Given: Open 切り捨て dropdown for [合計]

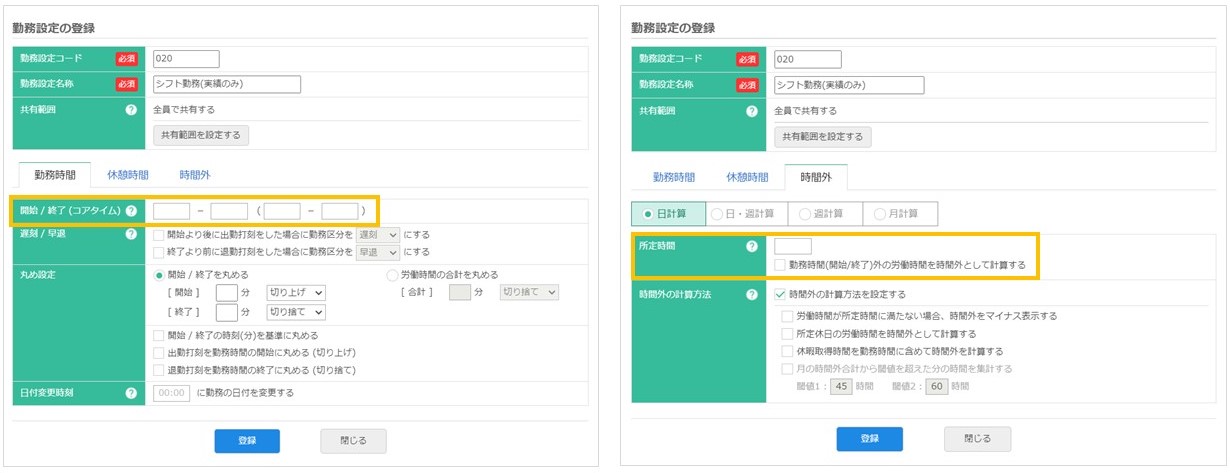Looking at the screenshot, I should point(528,293).
